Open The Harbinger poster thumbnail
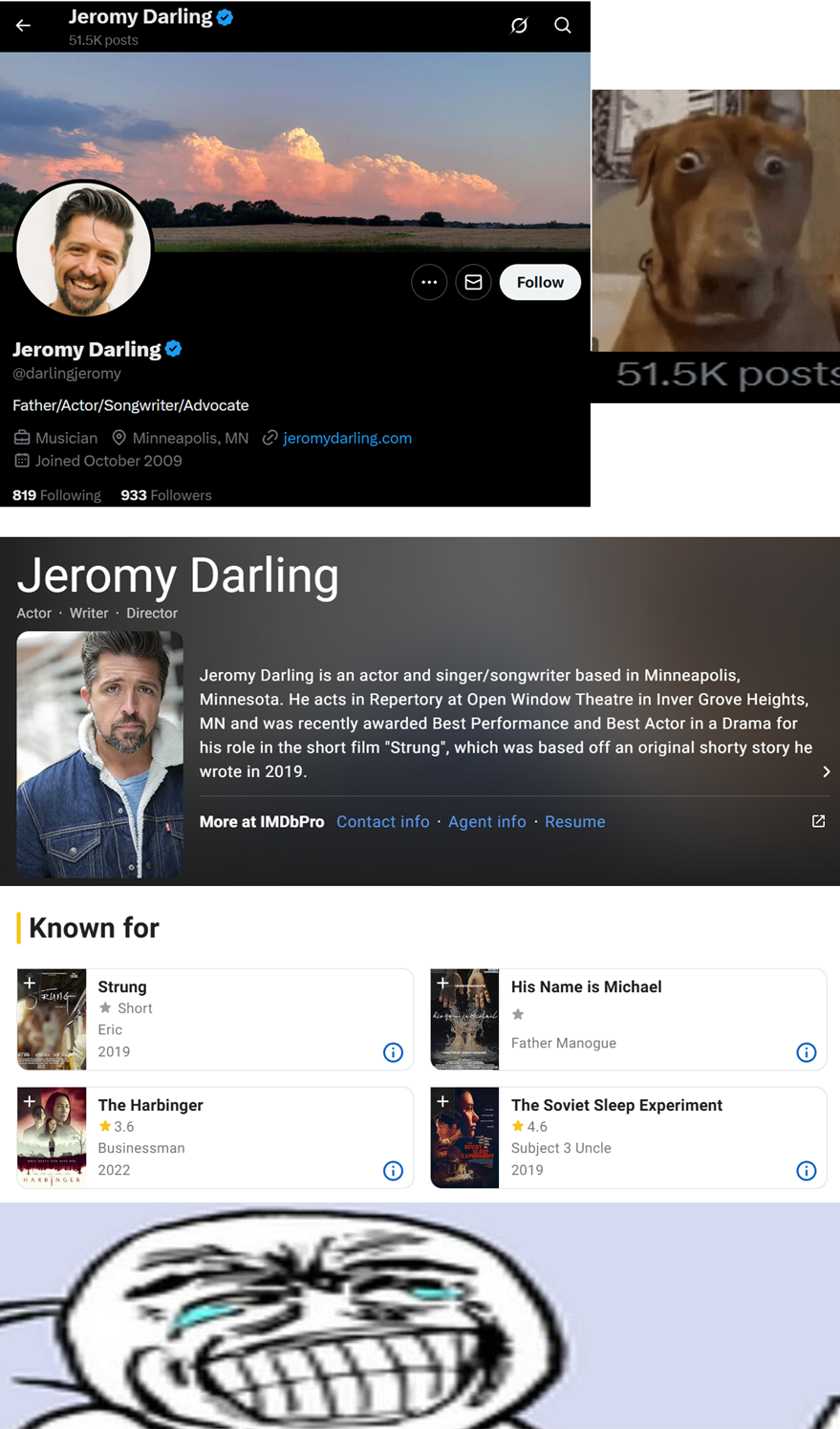Viewport: 840px width, 1429px height. click(x=52, y=1137)
